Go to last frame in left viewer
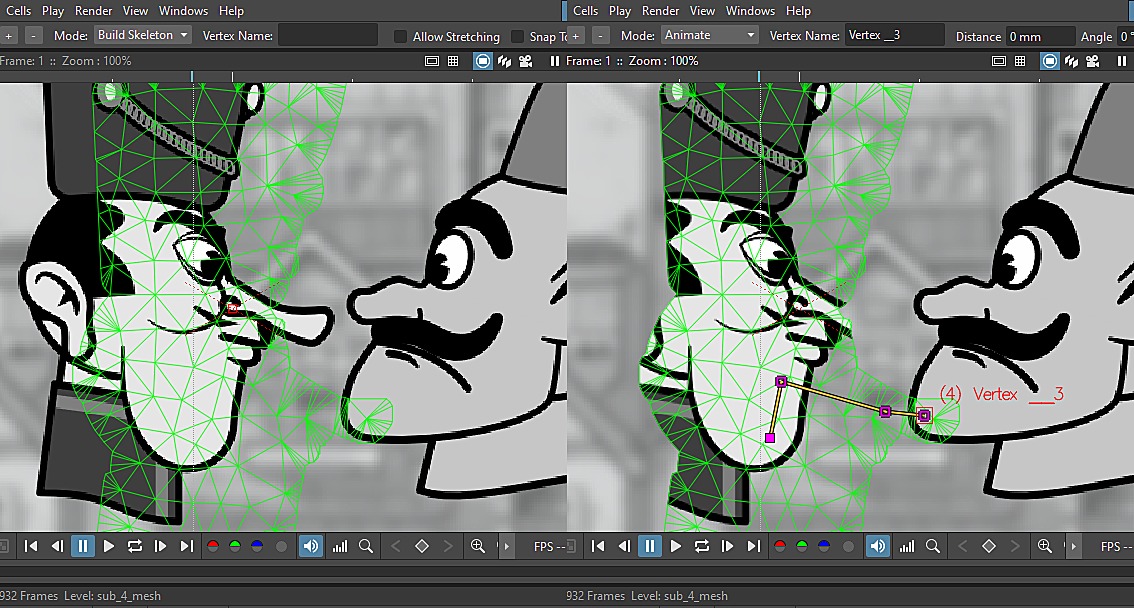Image resolution: width=1134 pixels, height=608 pixels. pos(187,547)
